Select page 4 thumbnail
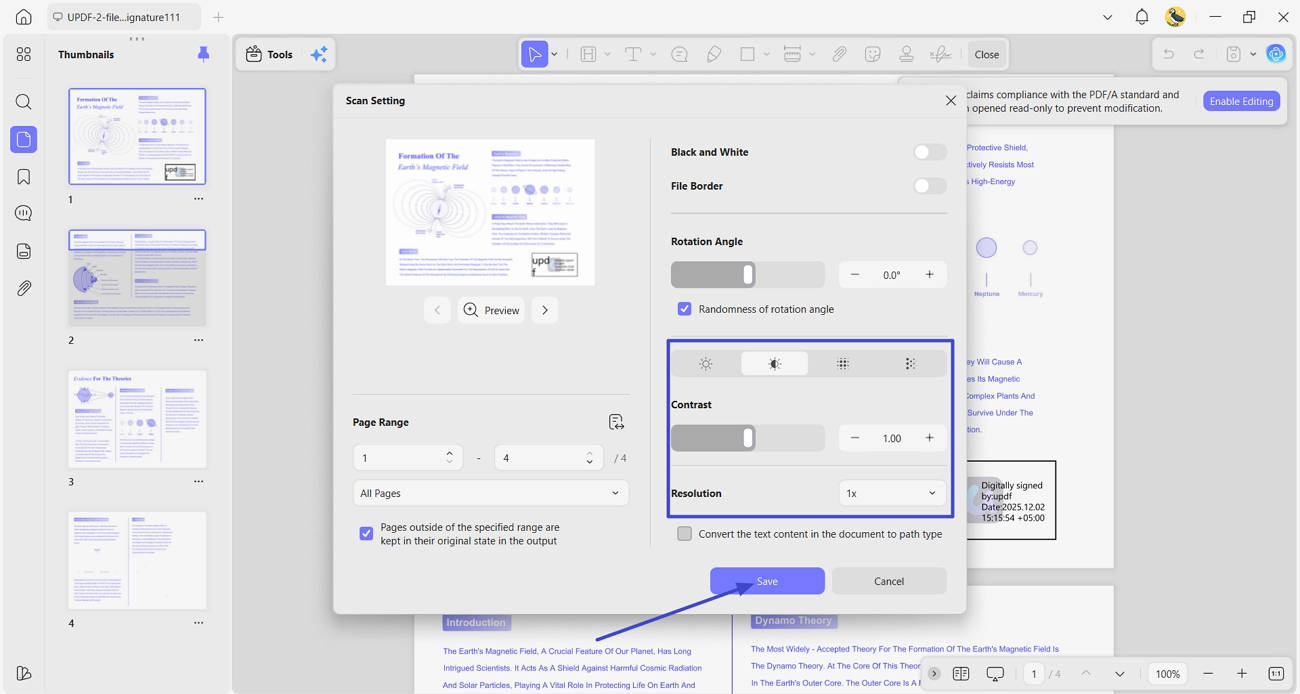1300x694 pixels. click(137, 560)
